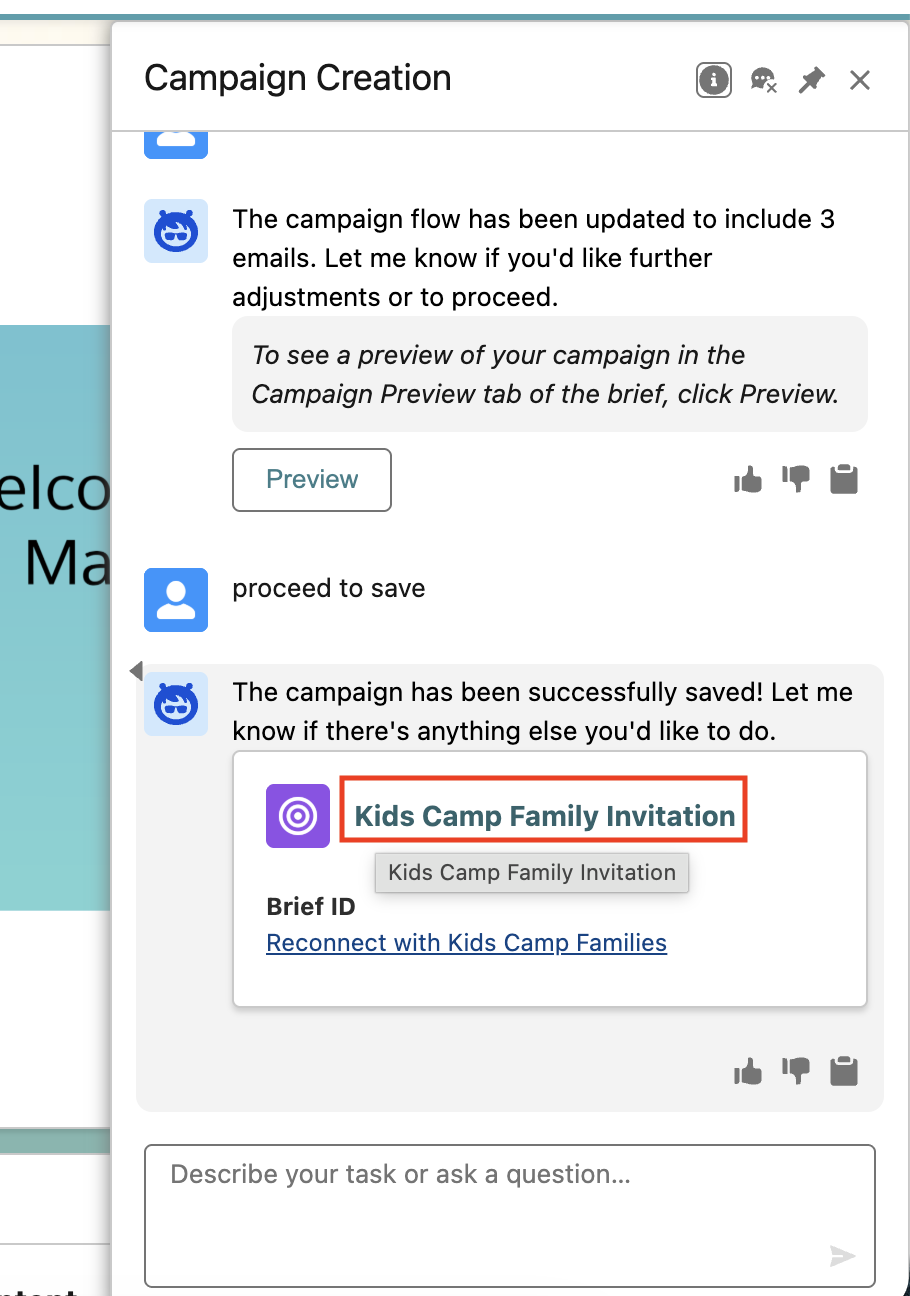The width and height of the screenshot is (910, 1296).
Task: Click the purple campaign target icon
Action: pos(298,816)
